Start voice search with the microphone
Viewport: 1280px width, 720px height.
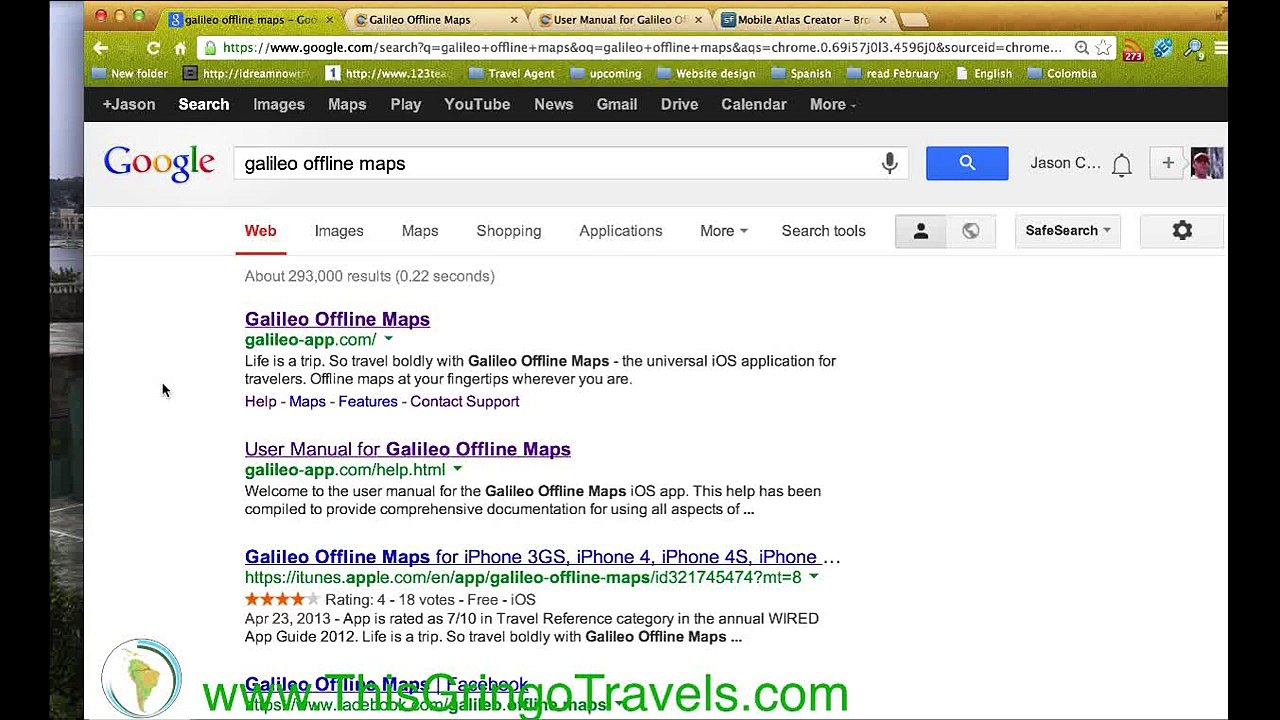tap(889, 163)
